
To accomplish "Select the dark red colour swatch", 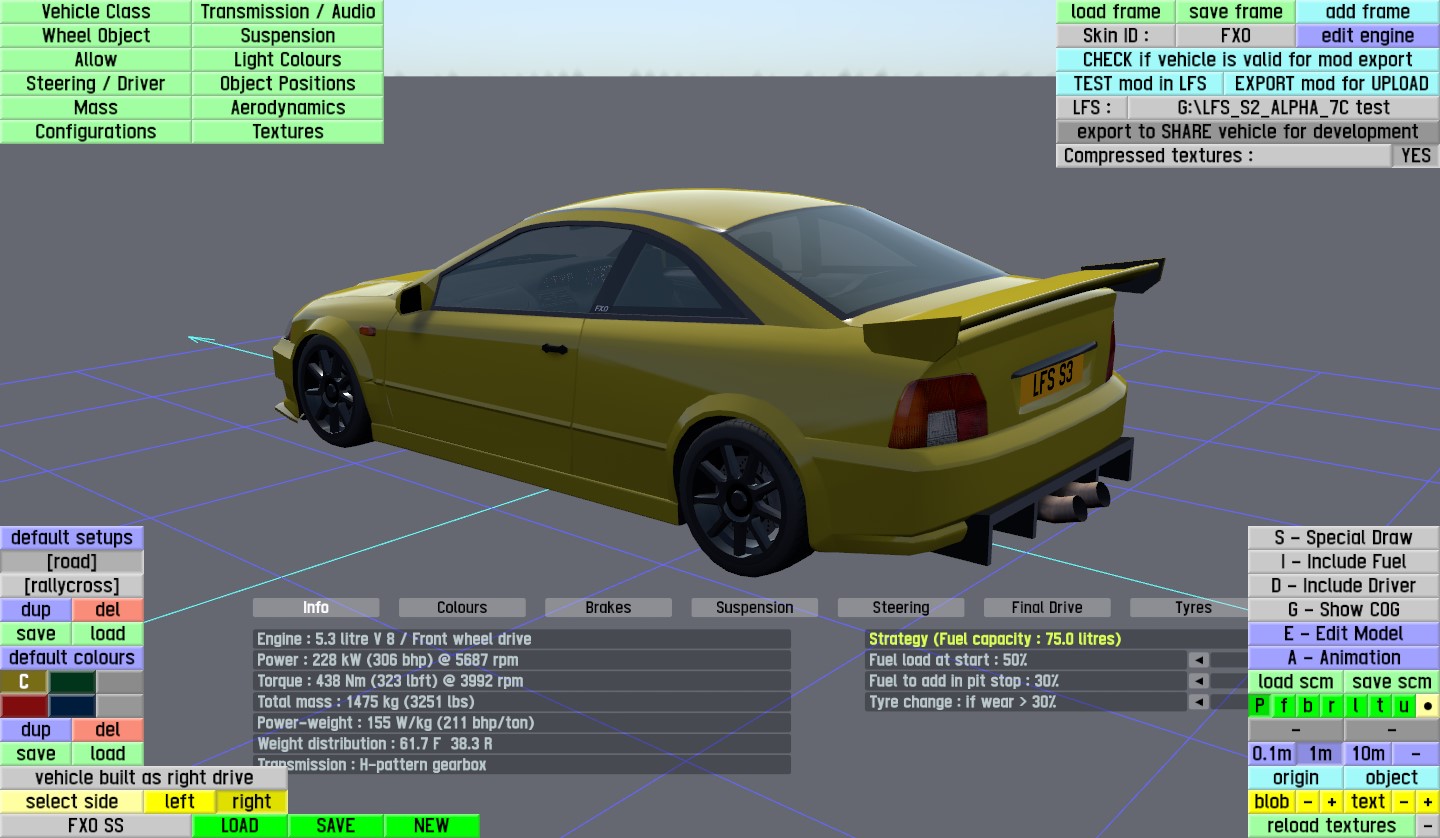I will tap(24, 706).
